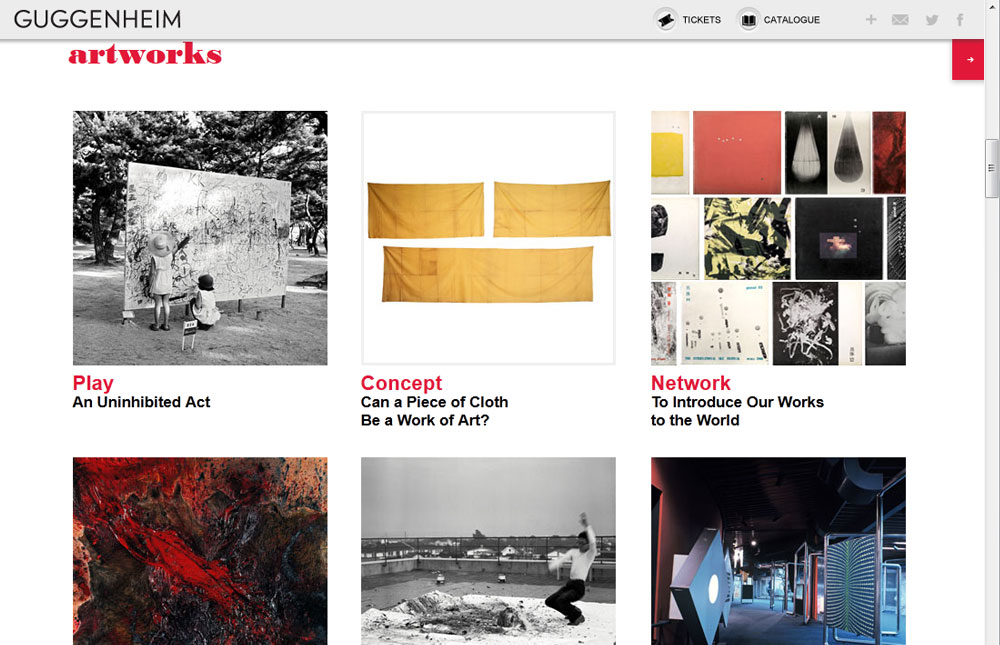The image size is (1000, 645).
Task: View the blue exhibition hall photo
Action: point(778,551)
